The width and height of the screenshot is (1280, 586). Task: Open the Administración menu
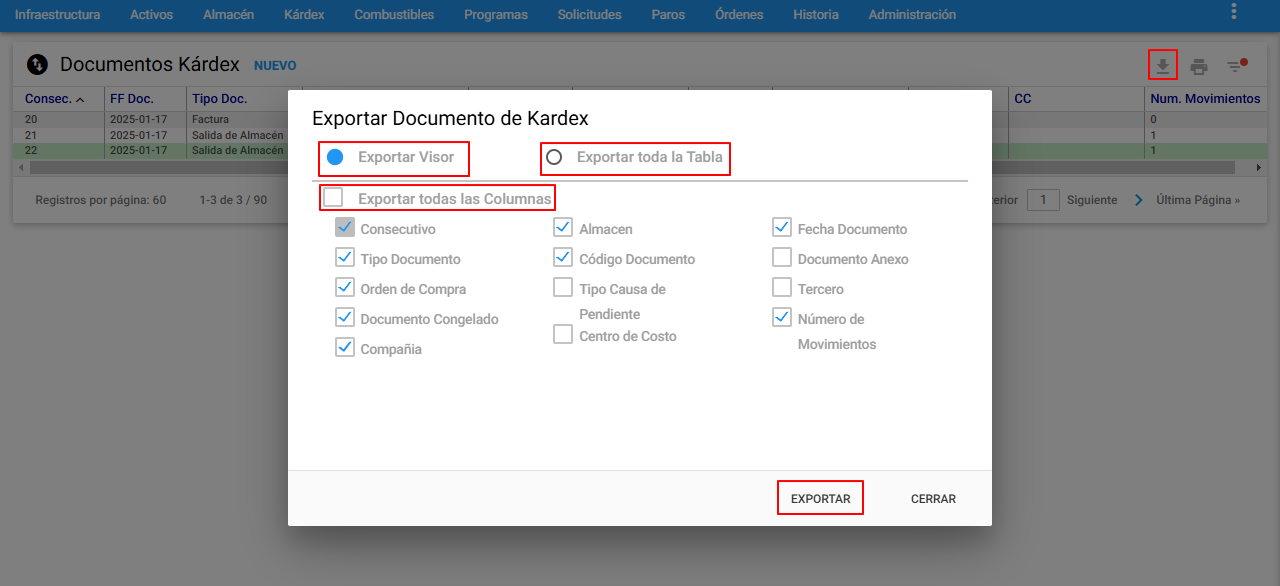tap(912, 15)
